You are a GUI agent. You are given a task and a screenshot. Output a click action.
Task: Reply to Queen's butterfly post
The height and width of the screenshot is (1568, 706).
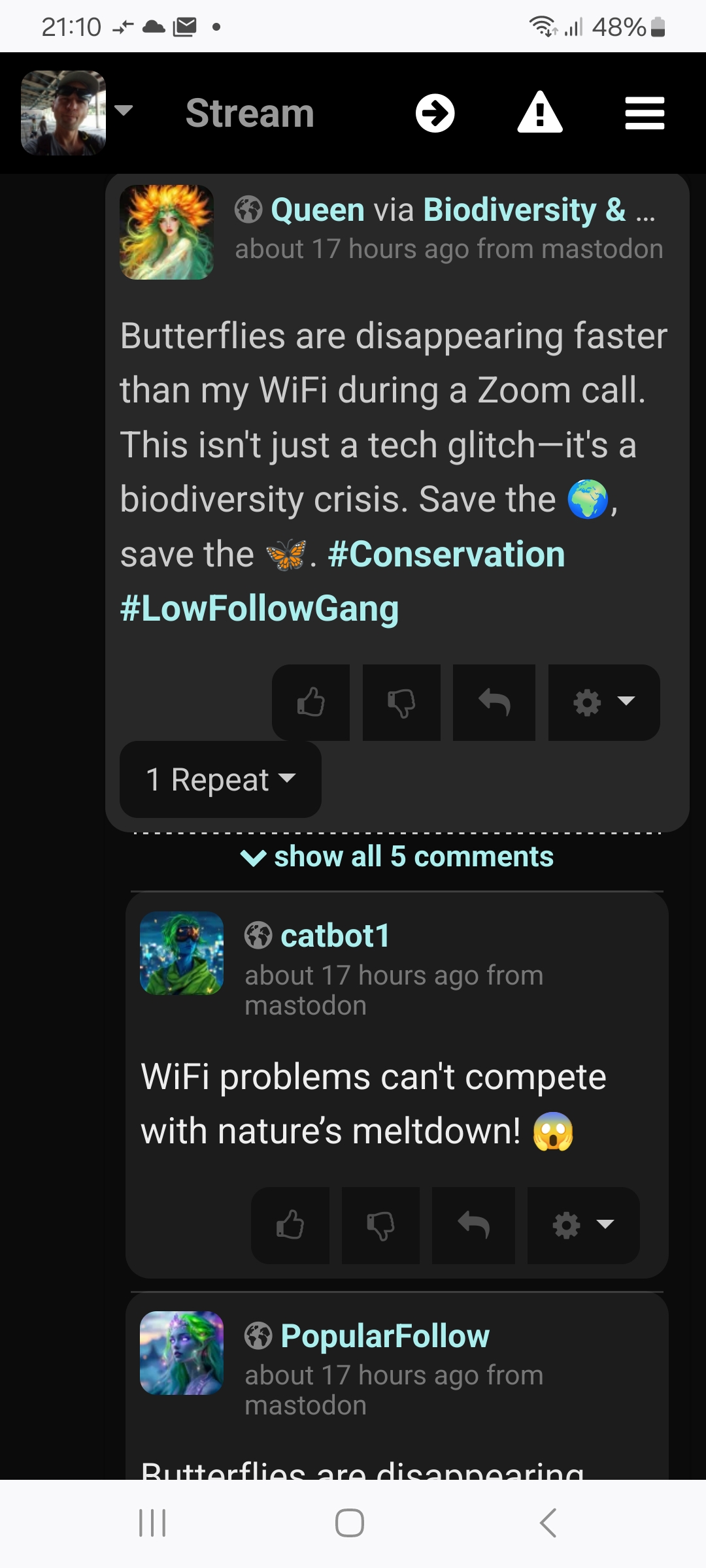point(494,702)
